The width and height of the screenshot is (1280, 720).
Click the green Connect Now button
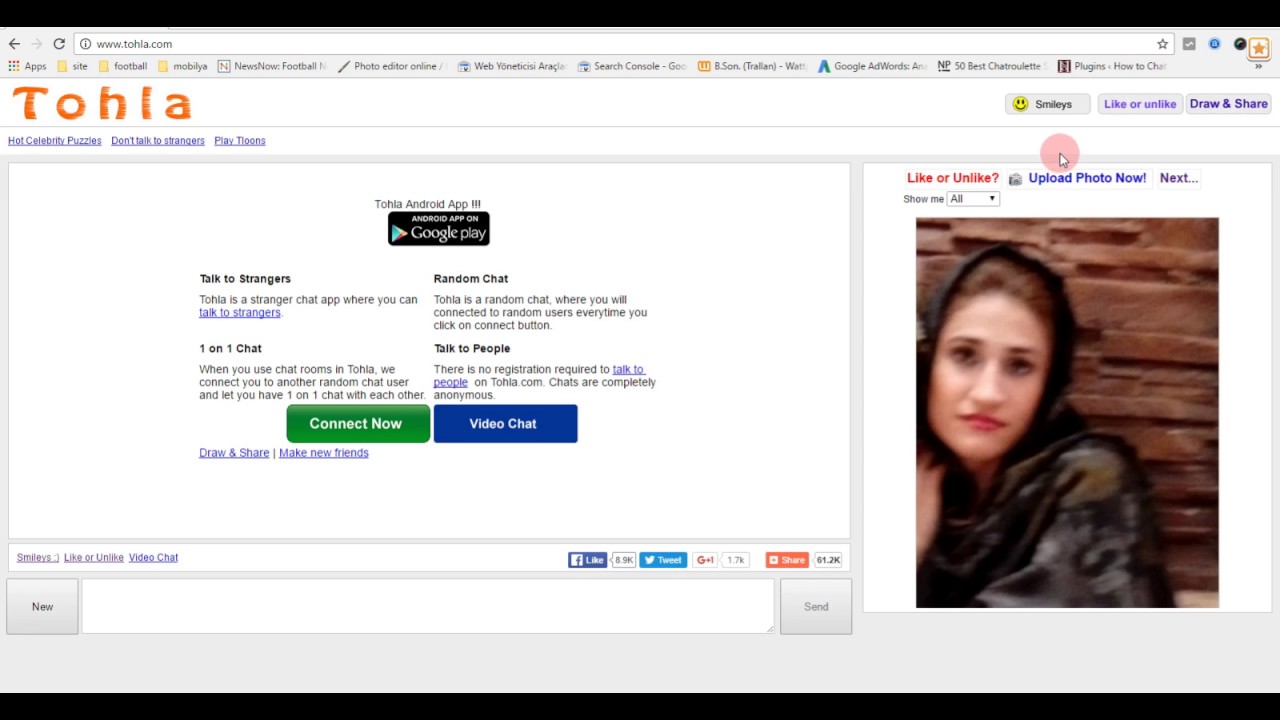[357, 424]
